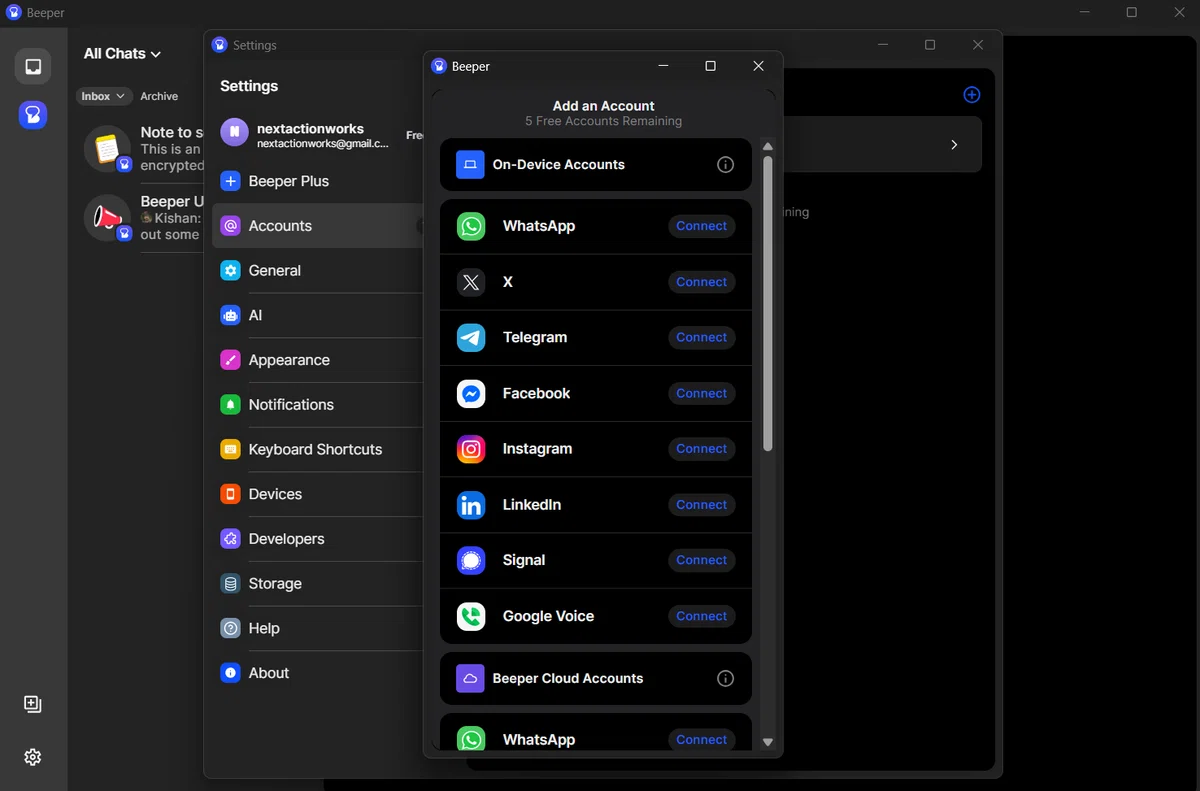Click the blue plus add-account icon in Settings
The width and height of the screenshot is (1200, 791).
point(971,95)
